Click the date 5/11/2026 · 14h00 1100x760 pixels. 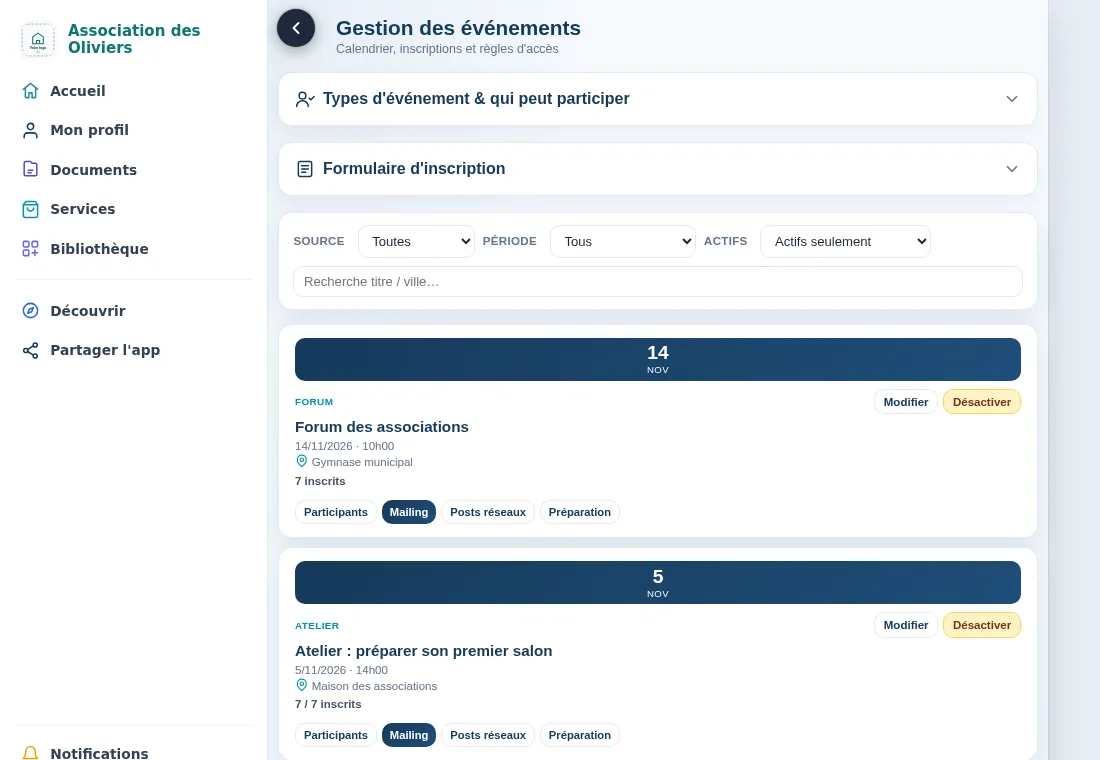click(342, 669)
